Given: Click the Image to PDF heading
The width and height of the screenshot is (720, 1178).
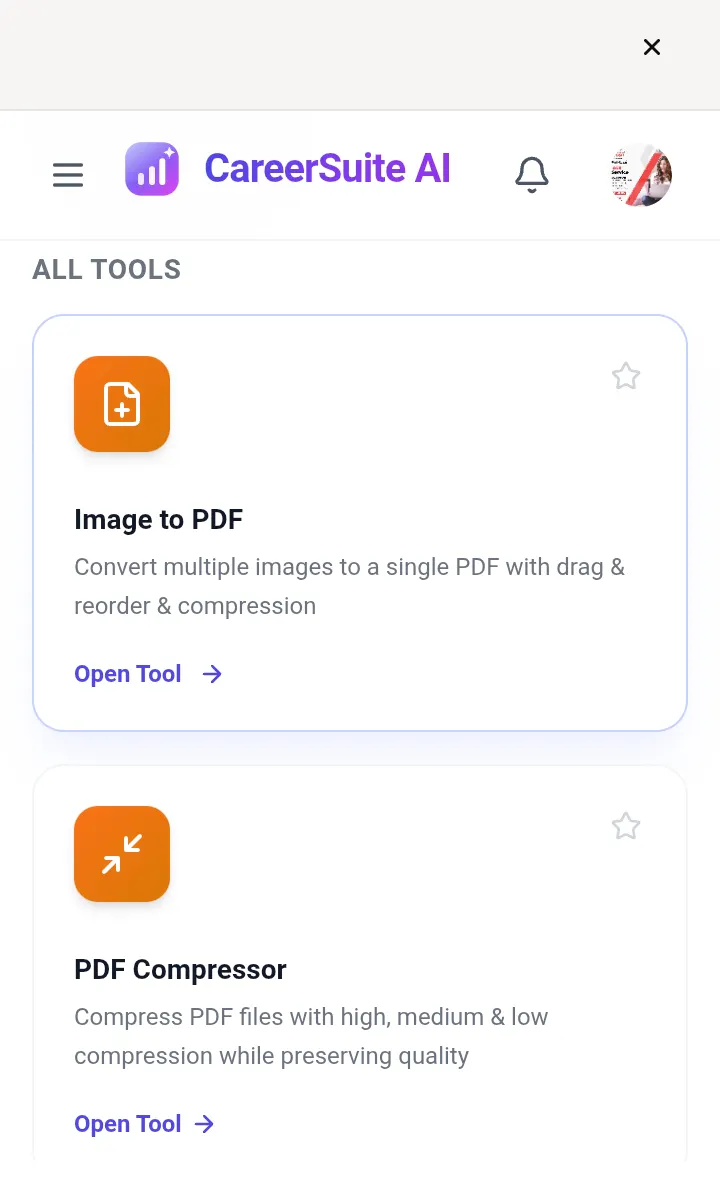Looking at the screenshot, I should pos(159,519).
